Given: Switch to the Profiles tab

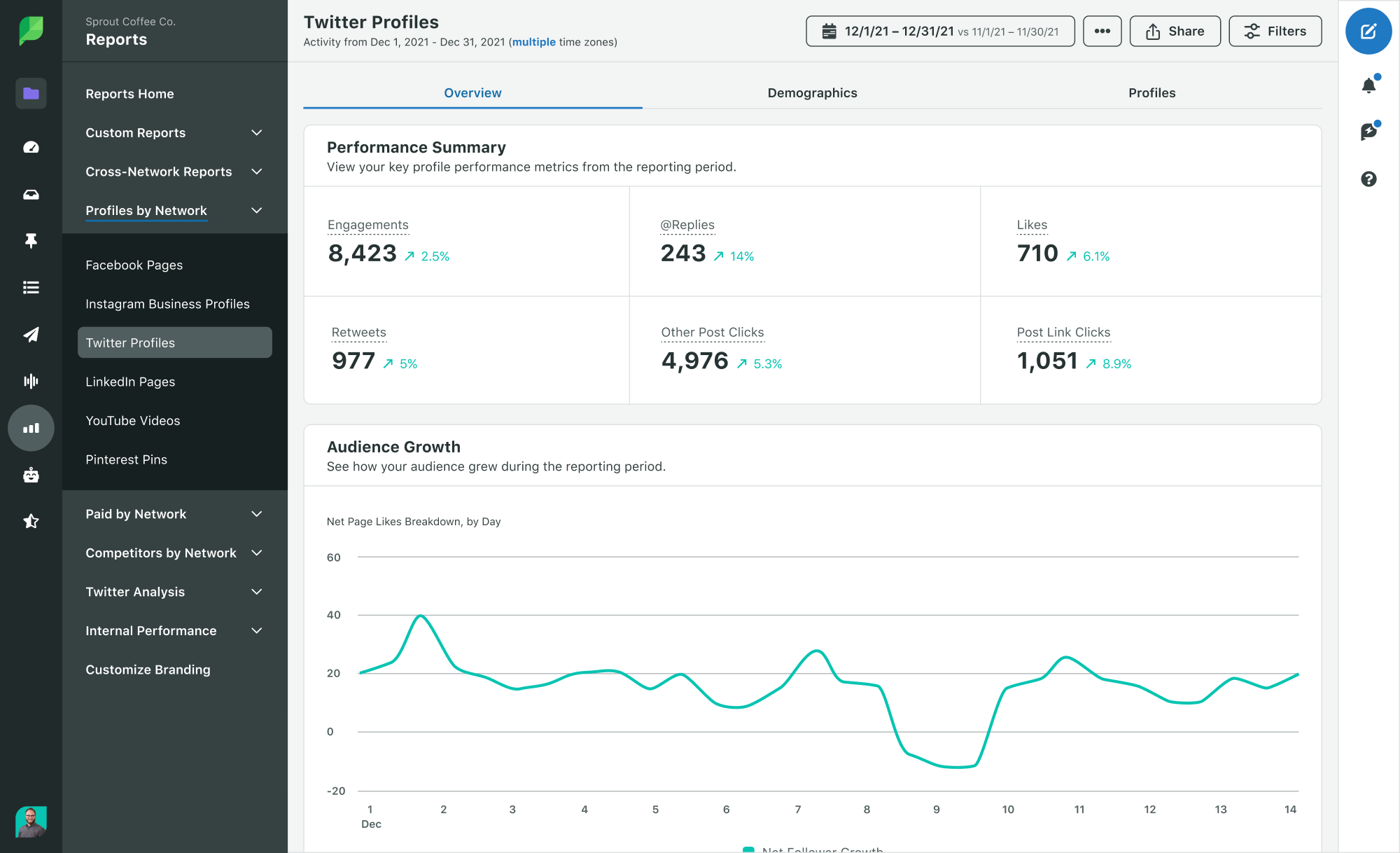Looking at the screenshot, I should pyautogui.click(x=1151, y=92).
